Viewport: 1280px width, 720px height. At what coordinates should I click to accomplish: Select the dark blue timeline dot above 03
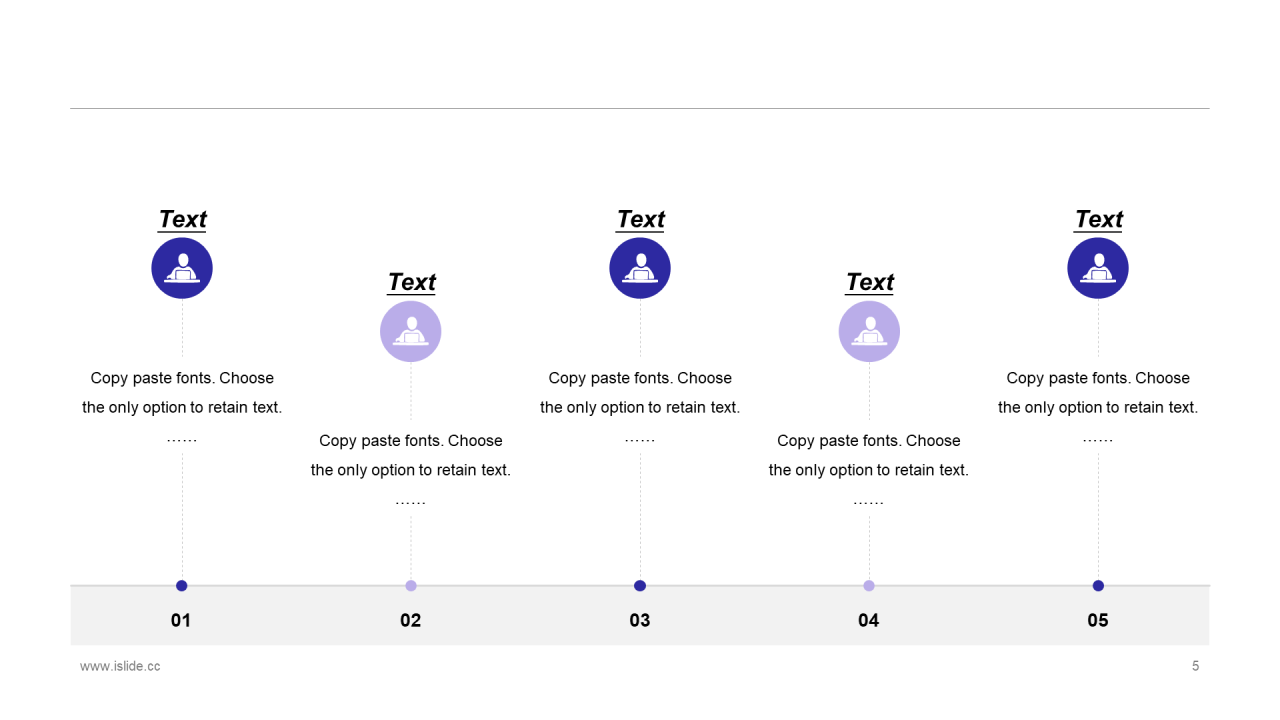[640, 586]
